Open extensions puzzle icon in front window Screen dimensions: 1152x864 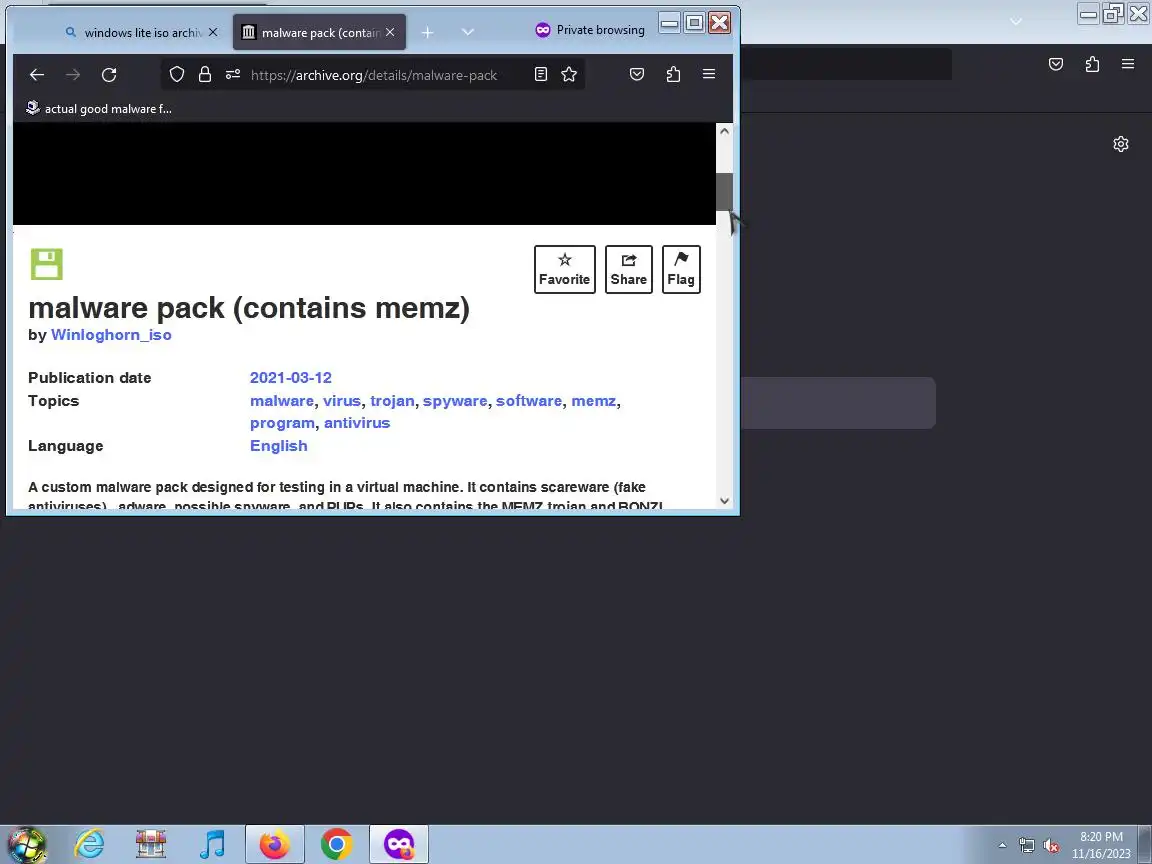point(673,74)
